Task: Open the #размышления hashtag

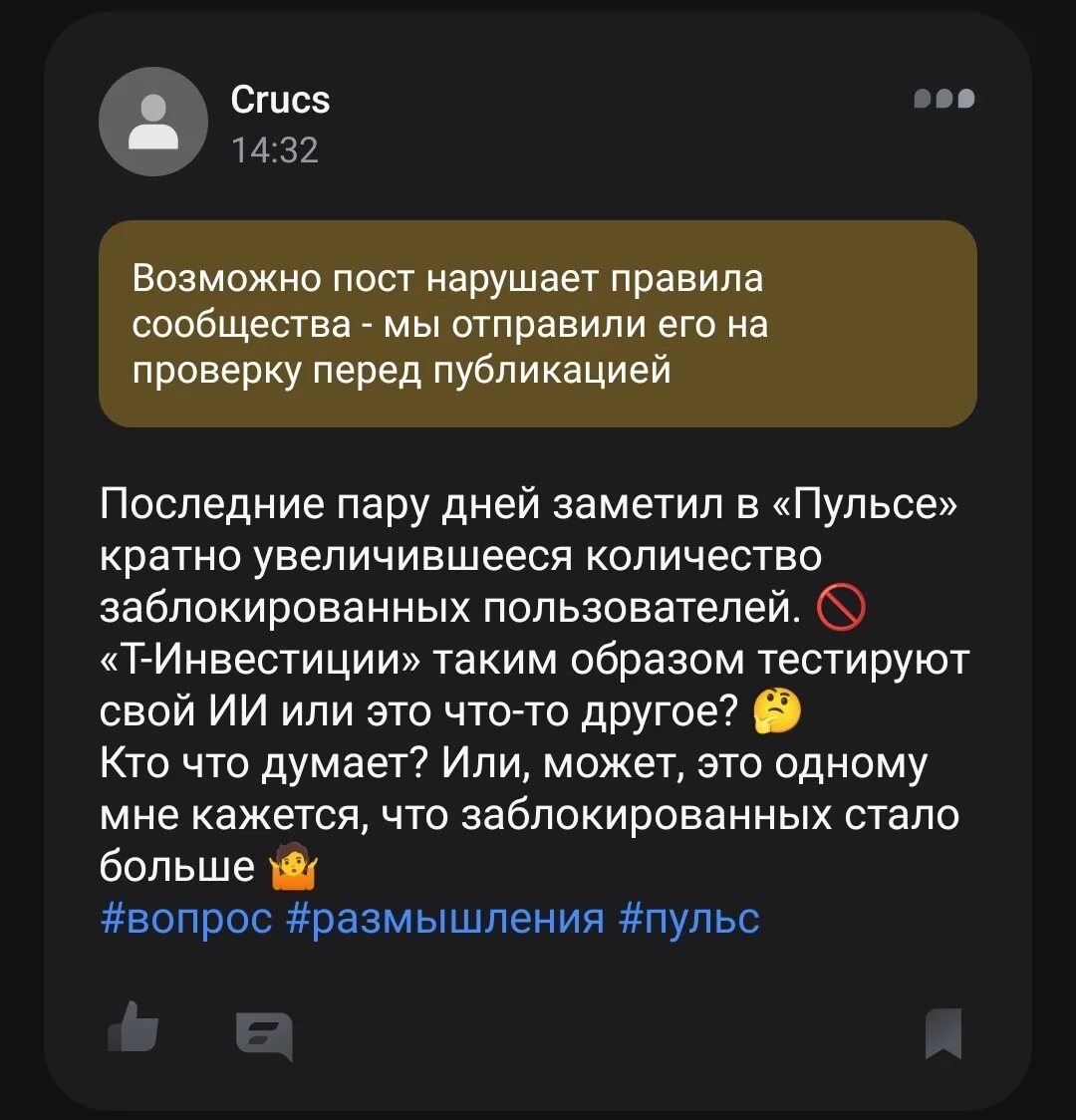Action: coord(445,919)
